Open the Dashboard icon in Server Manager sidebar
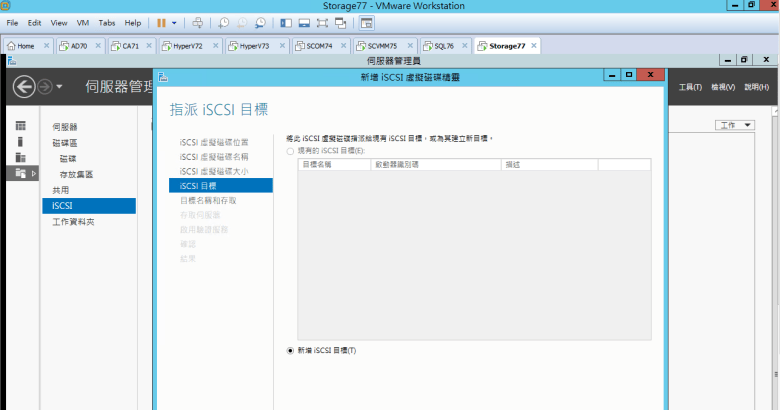Screen dimensions: 780x410 coord(20,126)
